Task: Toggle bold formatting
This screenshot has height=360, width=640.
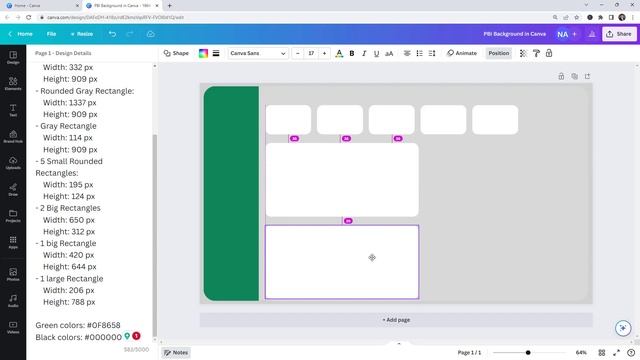Action: [x=351, y=53]
